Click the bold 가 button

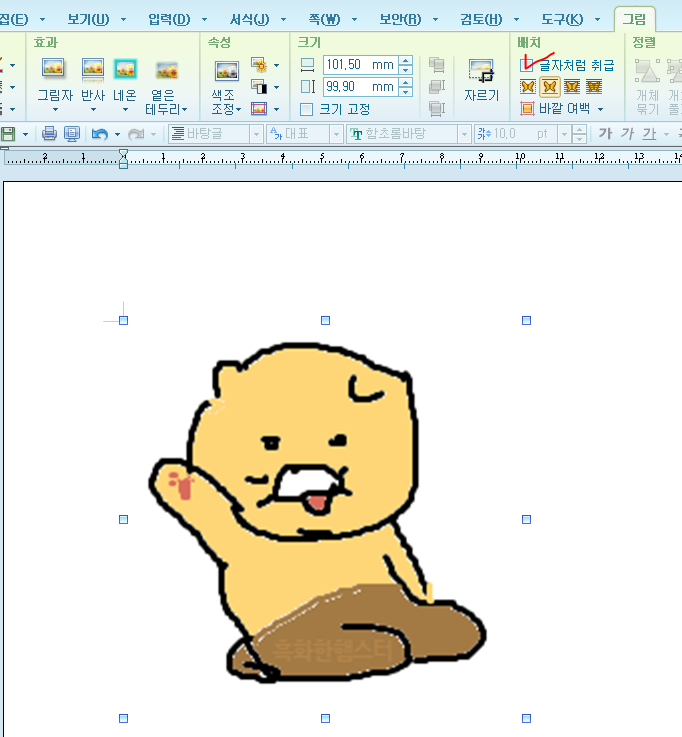(x=605, y=134)
